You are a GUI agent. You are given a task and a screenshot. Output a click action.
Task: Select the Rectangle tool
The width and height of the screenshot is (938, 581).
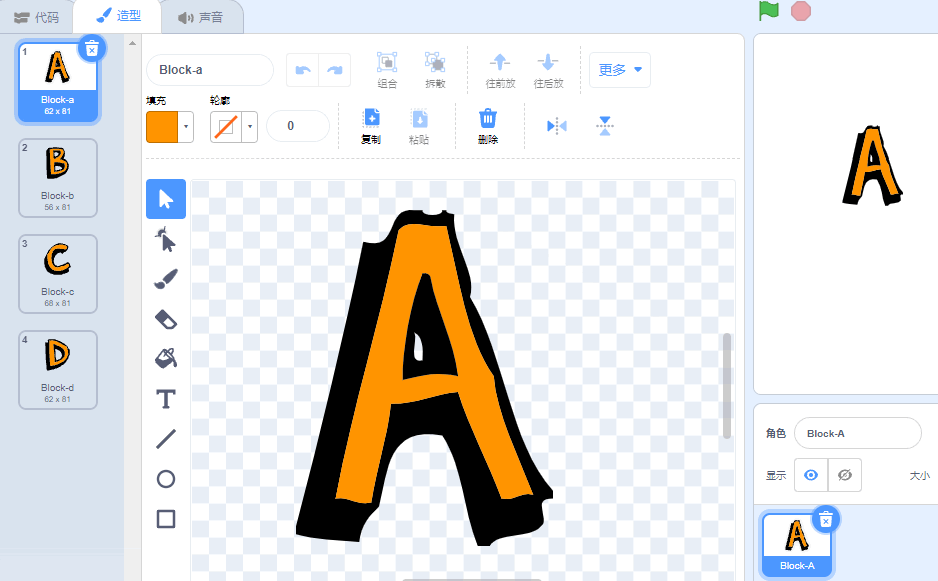pyautogui.click(x=166, y=519)
